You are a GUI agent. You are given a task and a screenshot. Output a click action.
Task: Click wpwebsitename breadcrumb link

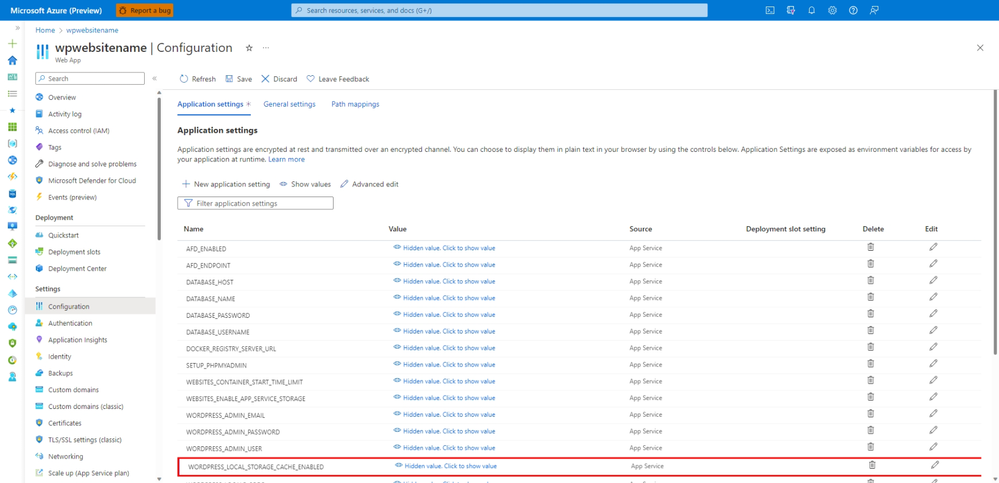[92, 30]
